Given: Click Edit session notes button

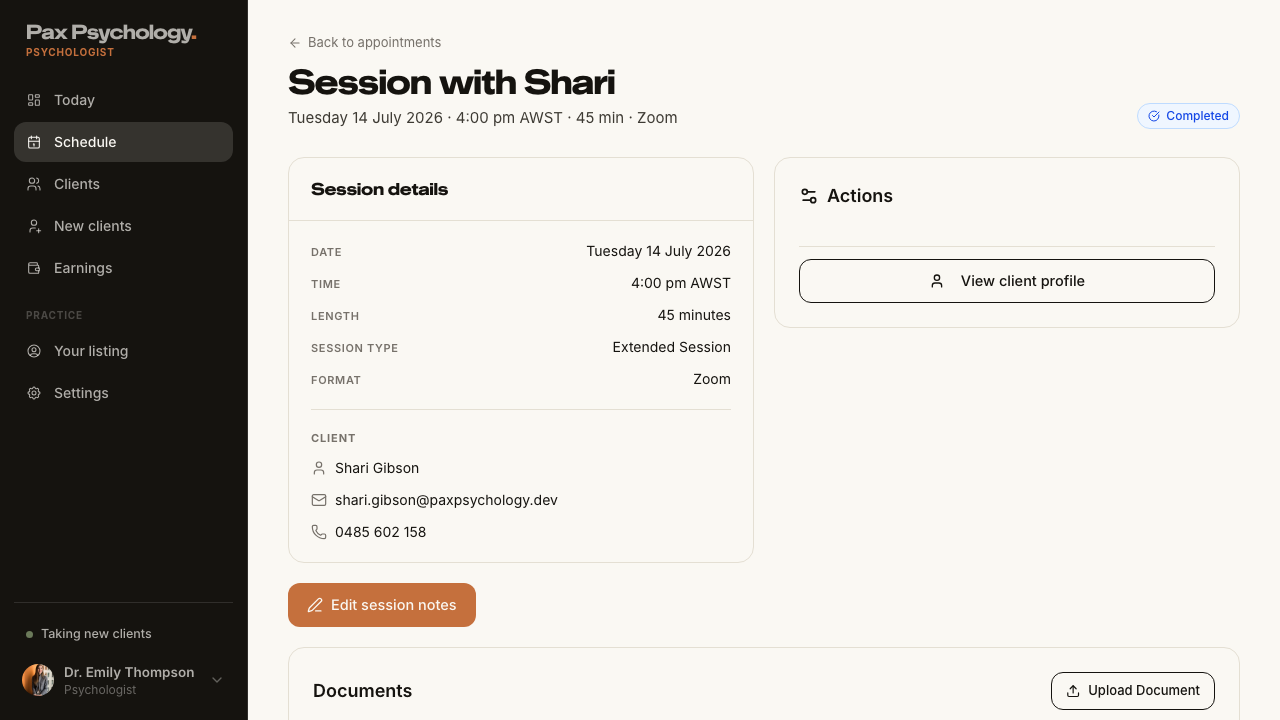Looking at the screenshot, I should coord(382,605).
